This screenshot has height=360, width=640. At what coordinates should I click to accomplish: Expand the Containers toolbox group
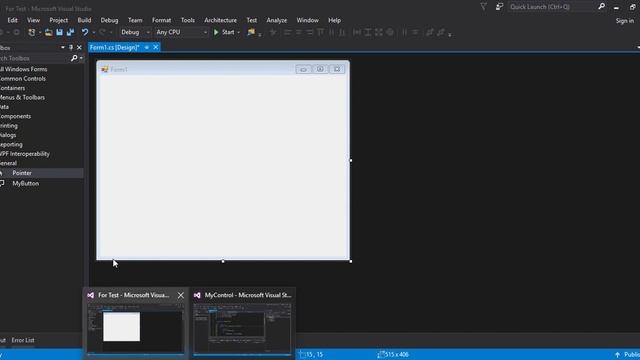click(12, 88)
